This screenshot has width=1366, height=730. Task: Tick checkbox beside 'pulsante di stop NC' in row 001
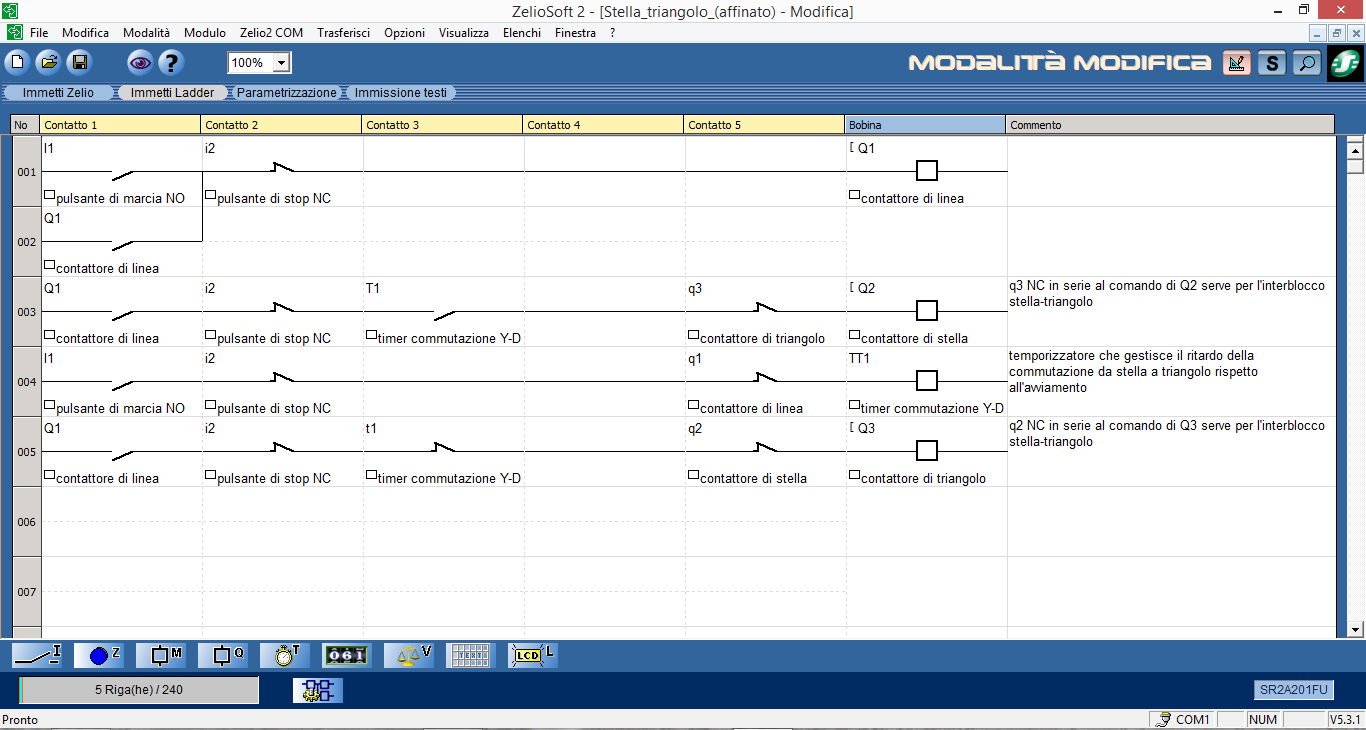click(x=211, y=195)
